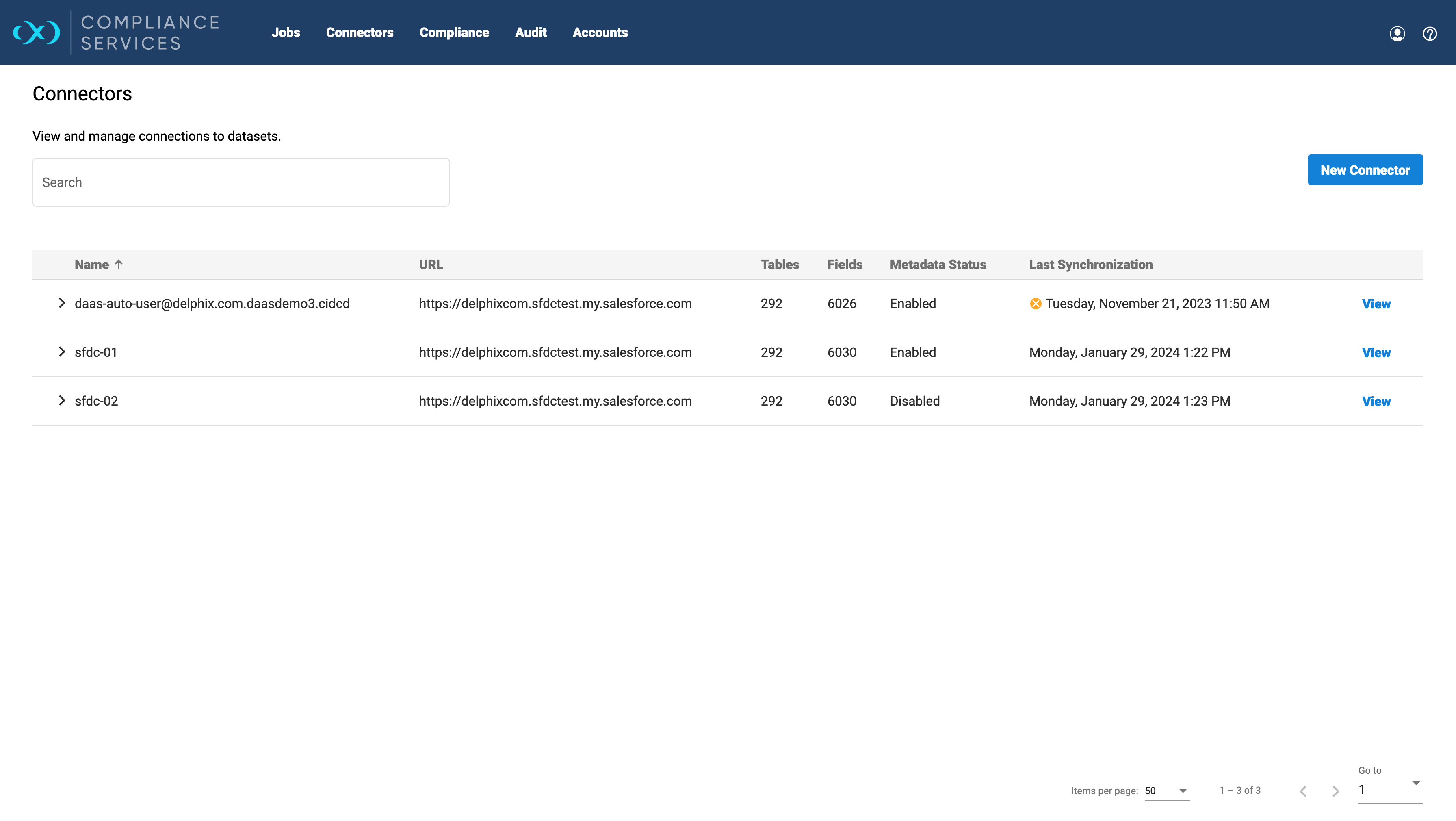View the sfdc-01 connector details
Screen dimensions: 1456x821
(1376, 352)
